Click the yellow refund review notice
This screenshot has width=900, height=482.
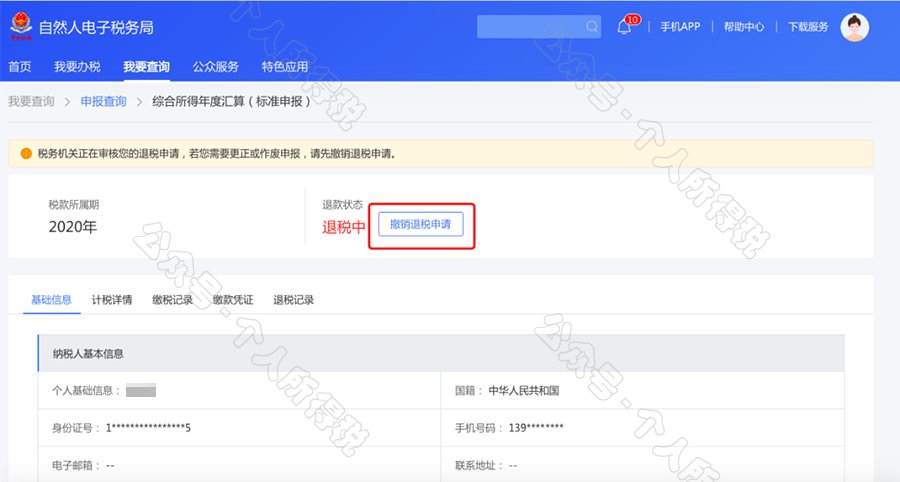441,153
